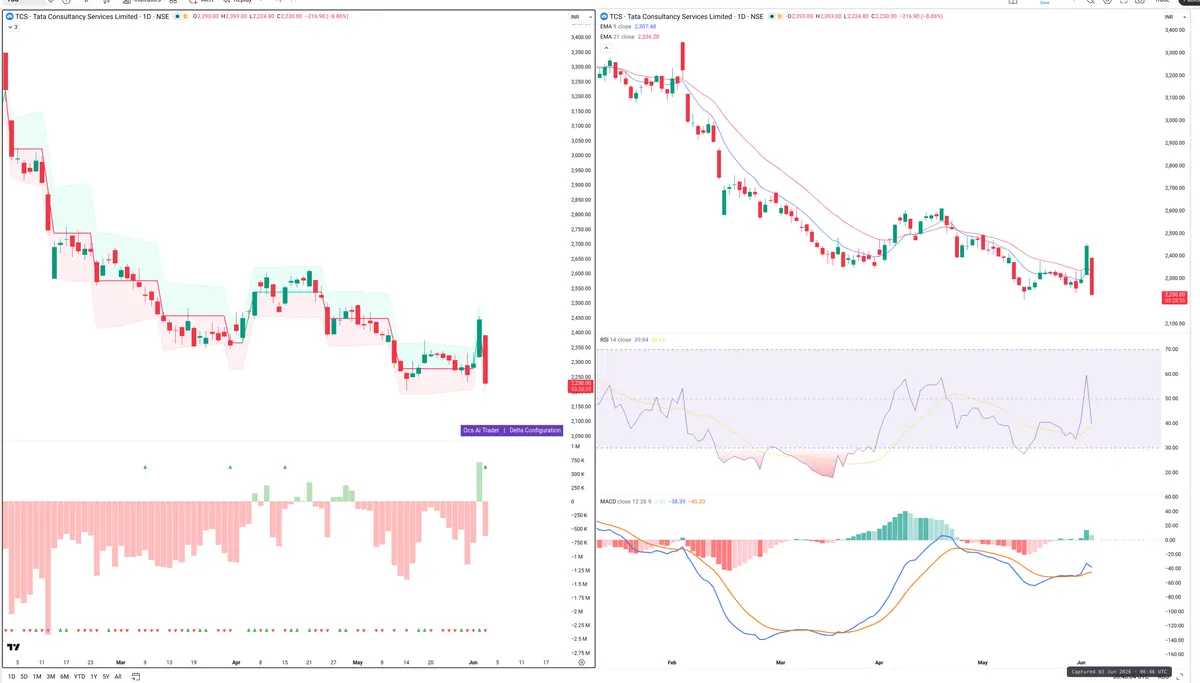This screenshot has height=683, width=1200.
Task: Click the 2,230.00 last price label on left chart
Action: click(580, 385)
